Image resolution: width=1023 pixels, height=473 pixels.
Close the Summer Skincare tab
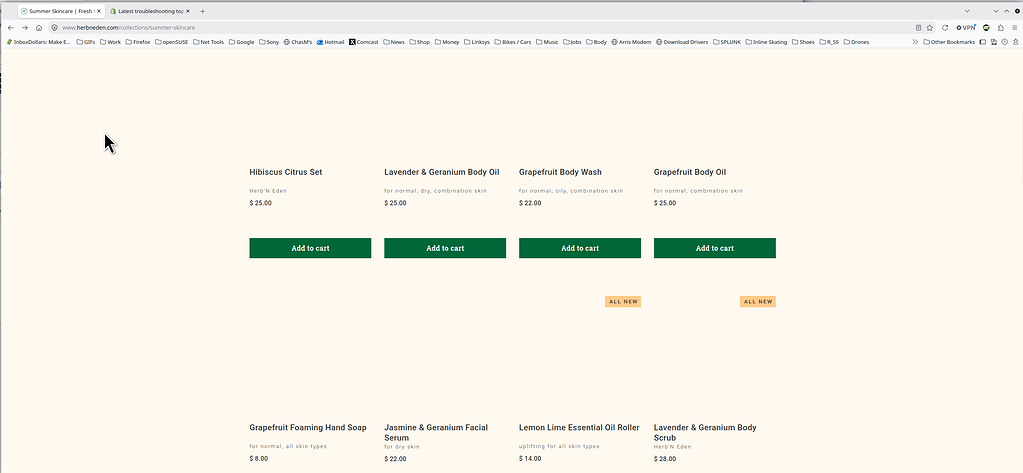coord(99,11)
